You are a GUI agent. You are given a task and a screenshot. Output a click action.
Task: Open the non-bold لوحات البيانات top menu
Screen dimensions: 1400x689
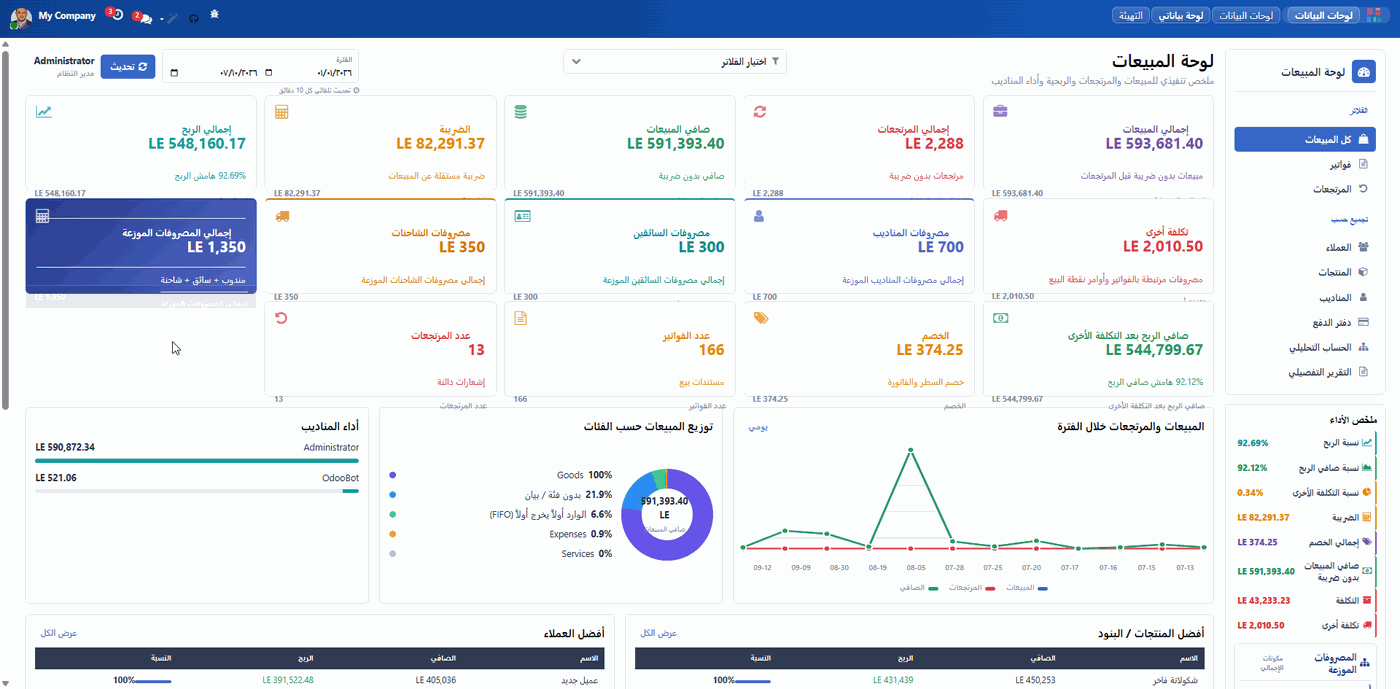tap(1246, 16)
